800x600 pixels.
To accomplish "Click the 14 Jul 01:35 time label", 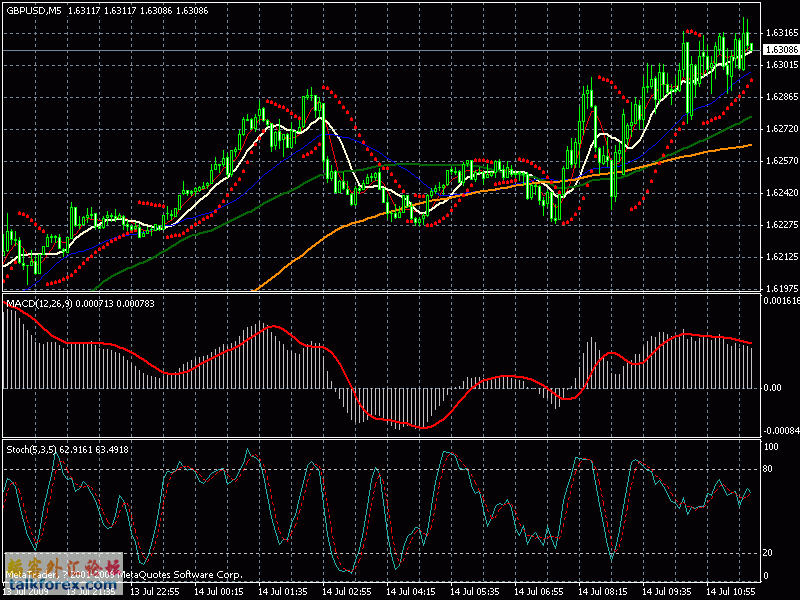I will click(283, 592).
